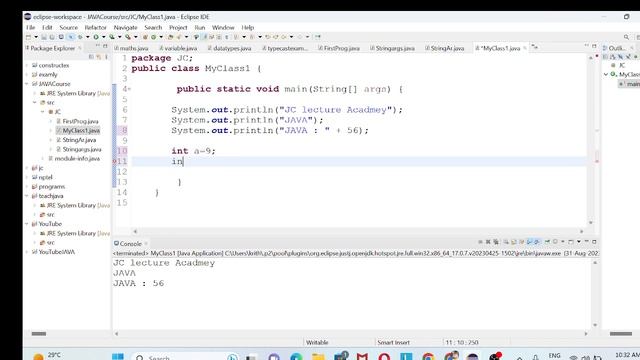640x360 pixels.
Task: Switch to the datatypes.java tab
Action: pos(229,48)
